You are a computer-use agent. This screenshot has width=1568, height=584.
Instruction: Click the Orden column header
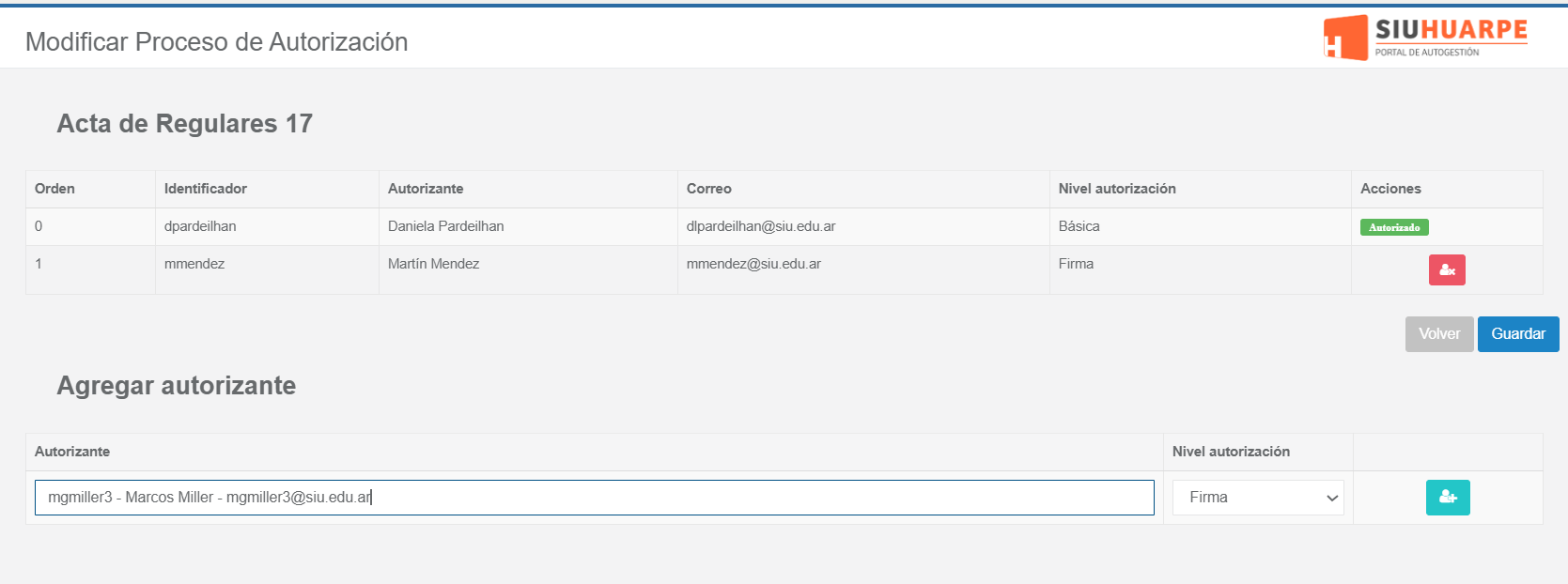coord(54,189)
